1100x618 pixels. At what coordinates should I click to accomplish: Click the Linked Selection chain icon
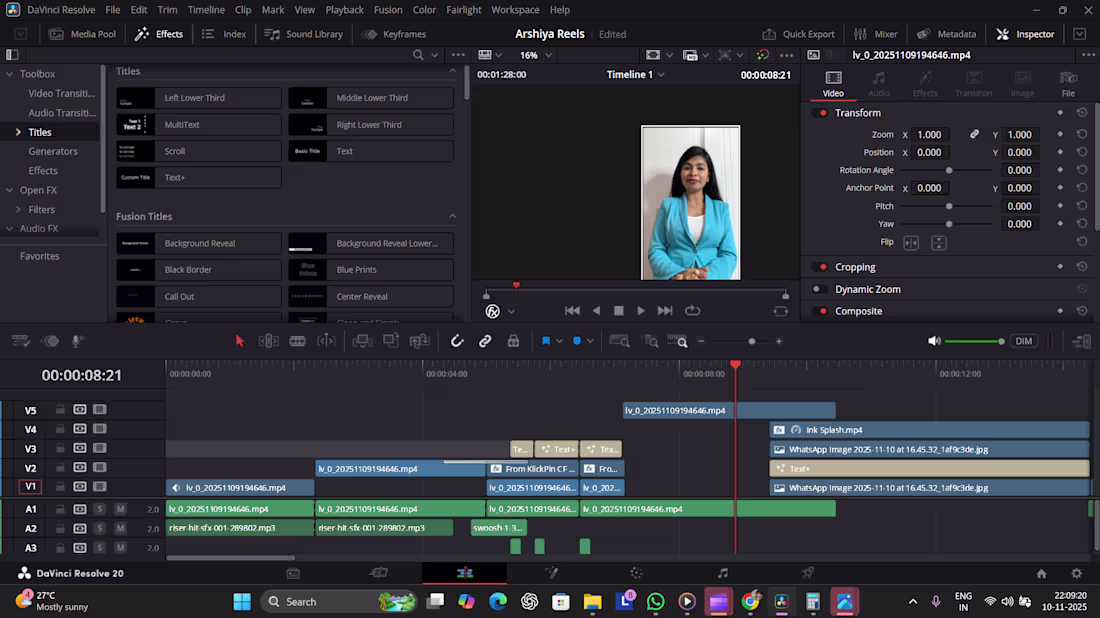coord(485,341)
